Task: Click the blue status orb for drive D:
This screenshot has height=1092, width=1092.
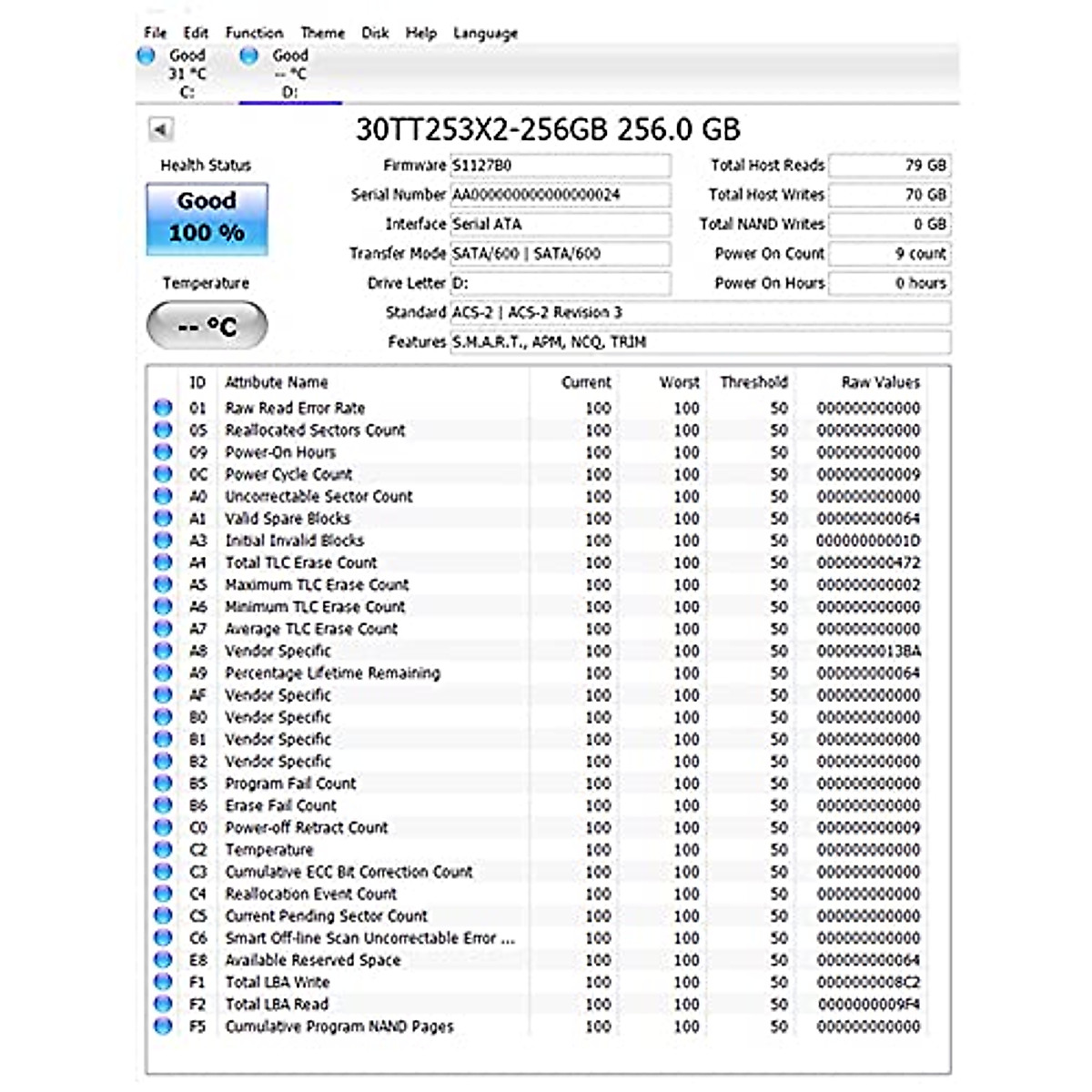Action: pyautogui.click(x=248, y=56)
